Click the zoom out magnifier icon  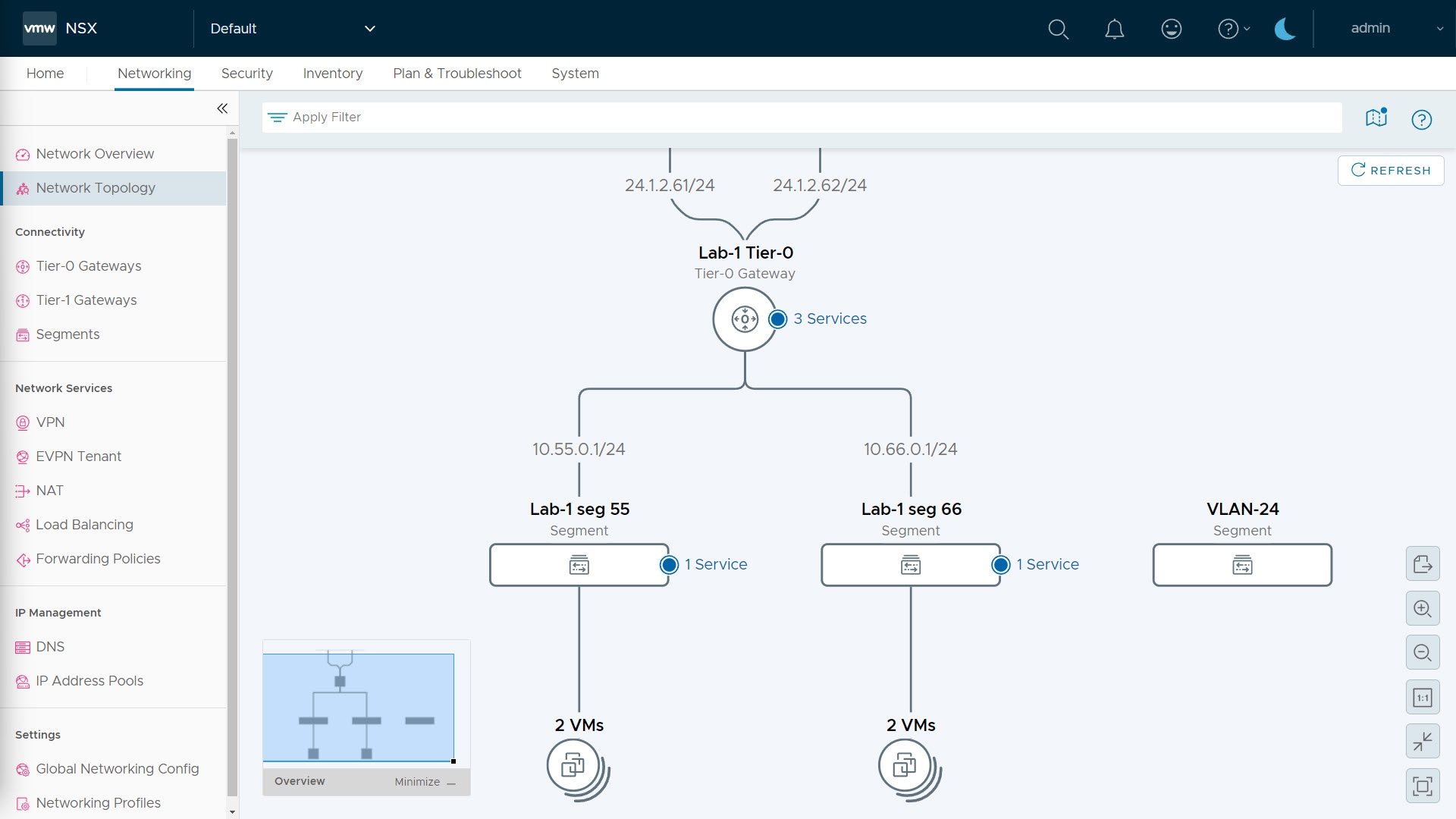[1423, 653]
